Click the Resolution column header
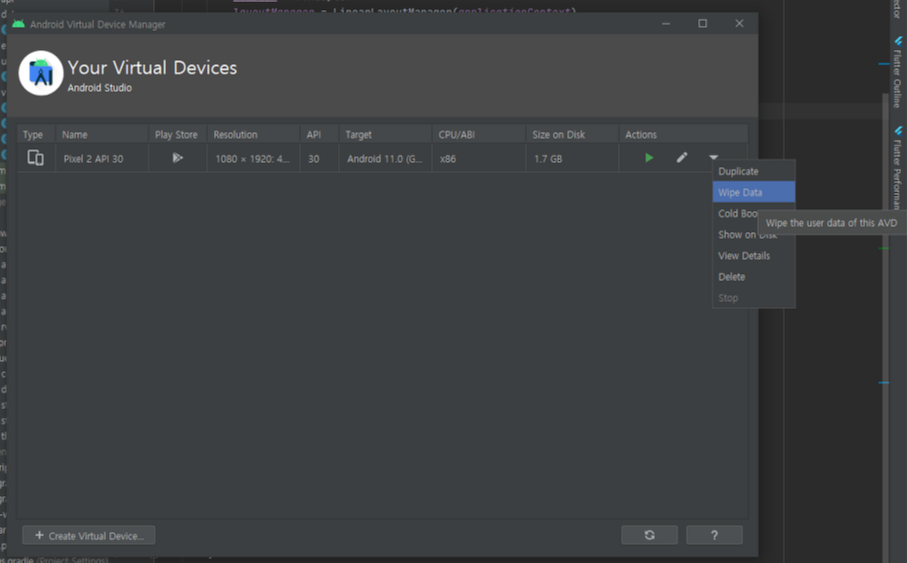 click(253, 134)
